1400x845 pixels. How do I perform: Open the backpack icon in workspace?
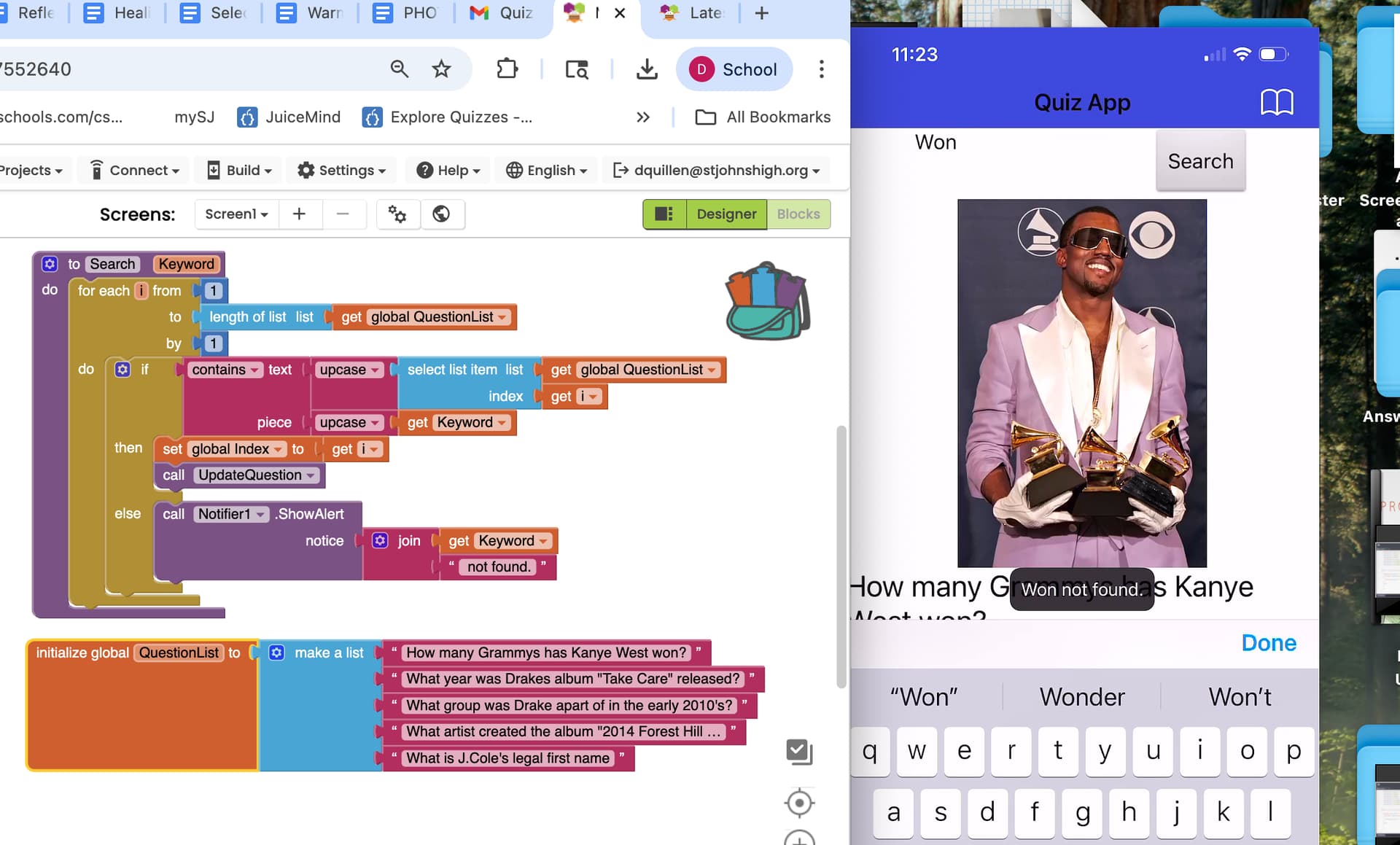tap(767, 302)
